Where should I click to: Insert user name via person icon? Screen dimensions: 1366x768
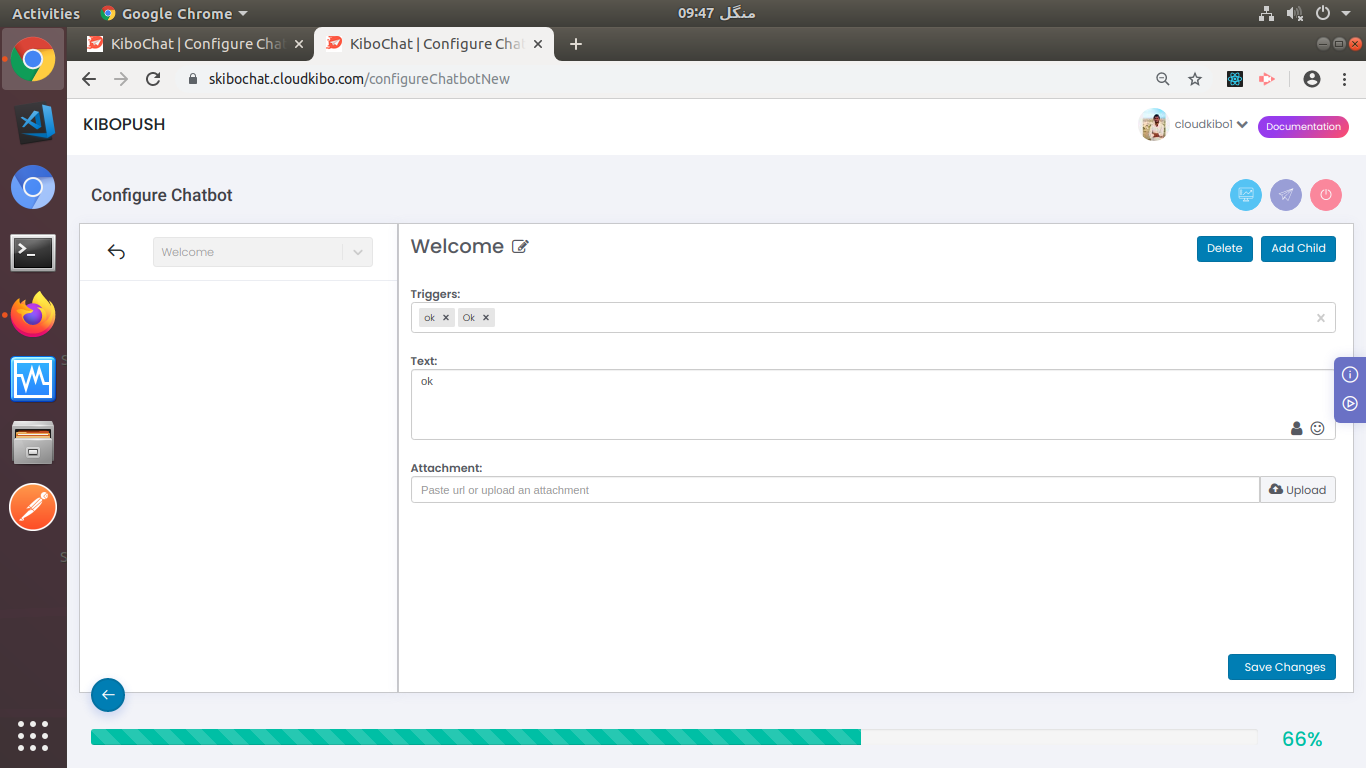(x=1296, y=428)
